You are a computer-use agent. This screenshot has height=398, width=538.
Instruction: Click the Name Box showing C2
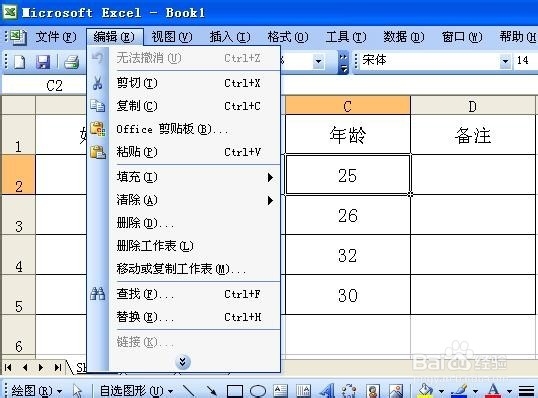pos(45,85)
